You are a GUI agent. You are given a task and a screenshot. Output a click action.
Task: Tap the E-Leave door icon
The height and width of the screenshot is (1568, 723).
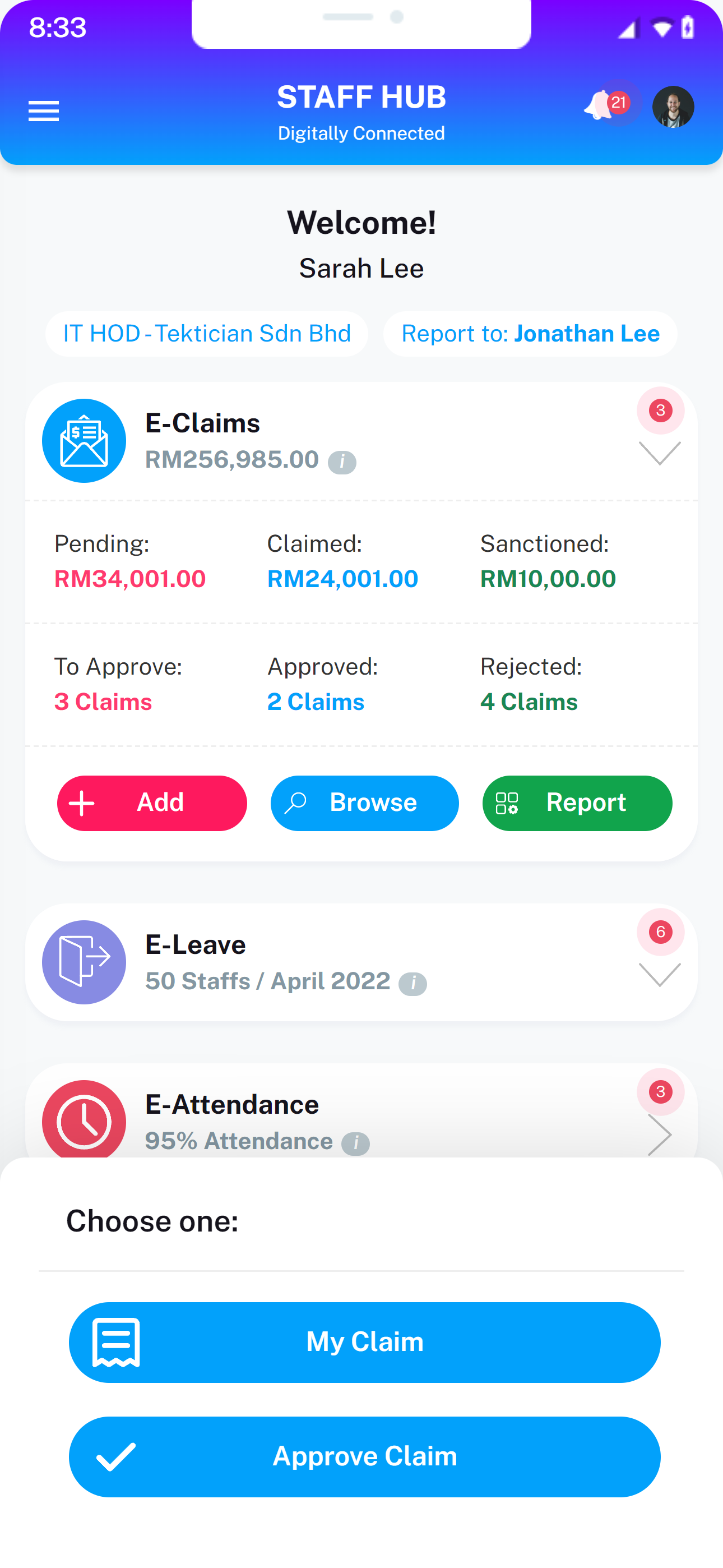[84, 962]
